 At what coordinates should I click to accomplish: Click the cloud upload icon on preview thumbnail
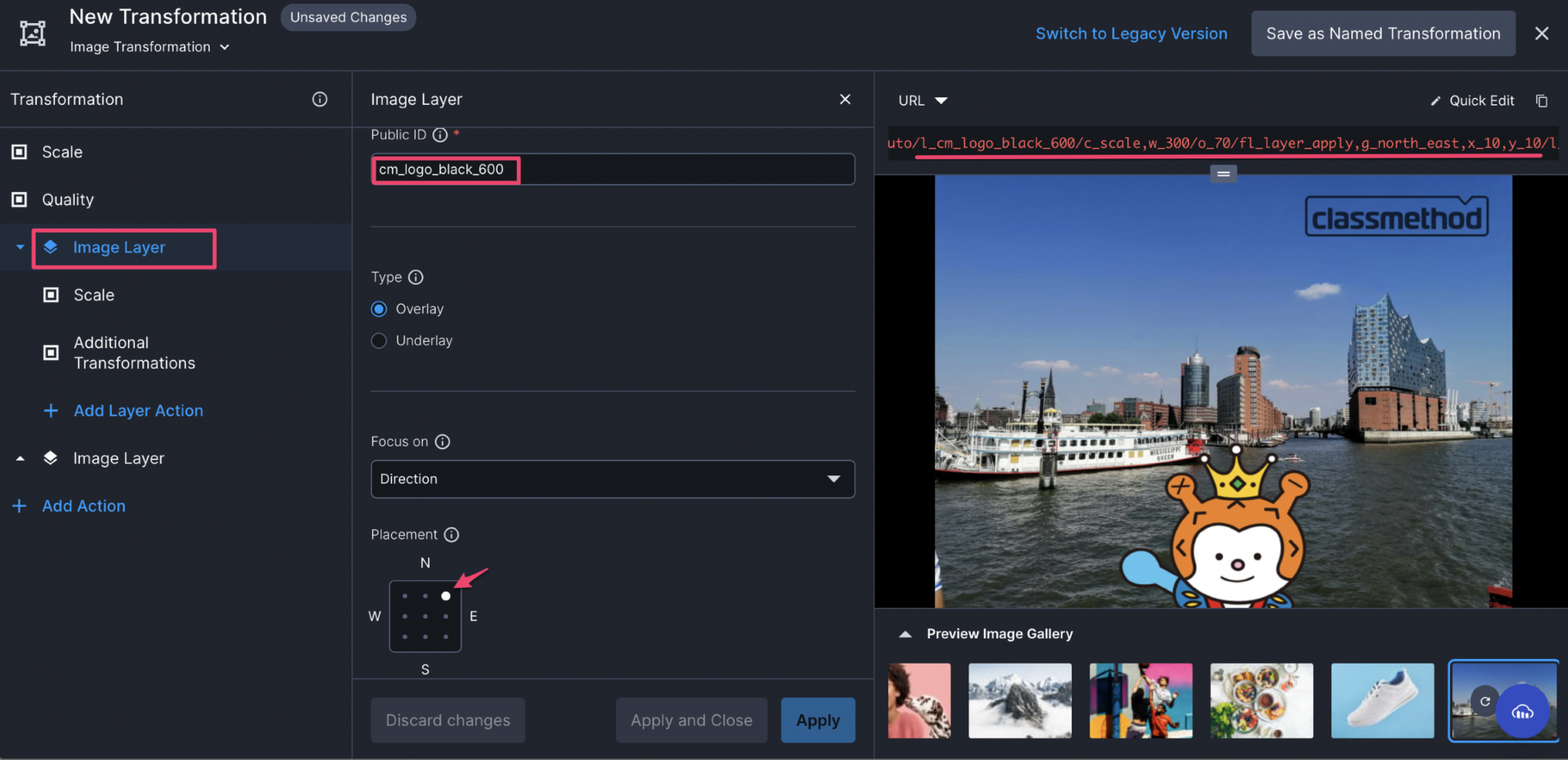(1524, 712)
